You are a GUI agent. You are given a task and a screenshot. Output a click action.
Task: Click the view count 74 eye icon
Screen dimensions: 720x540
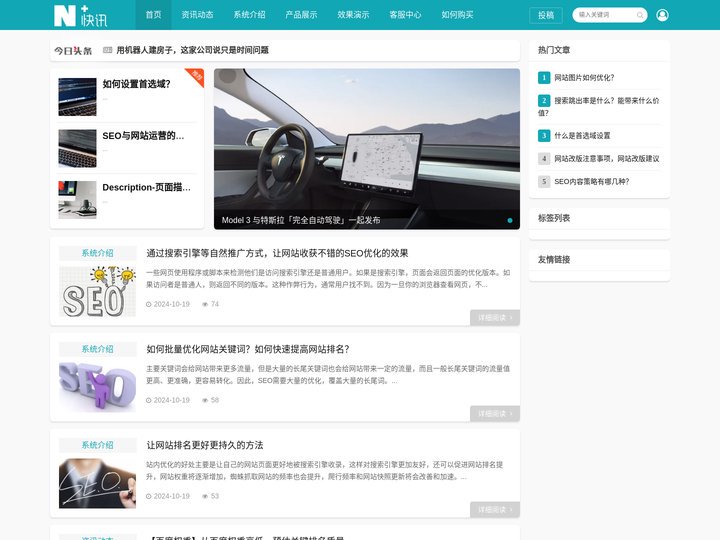coord(205,304)
